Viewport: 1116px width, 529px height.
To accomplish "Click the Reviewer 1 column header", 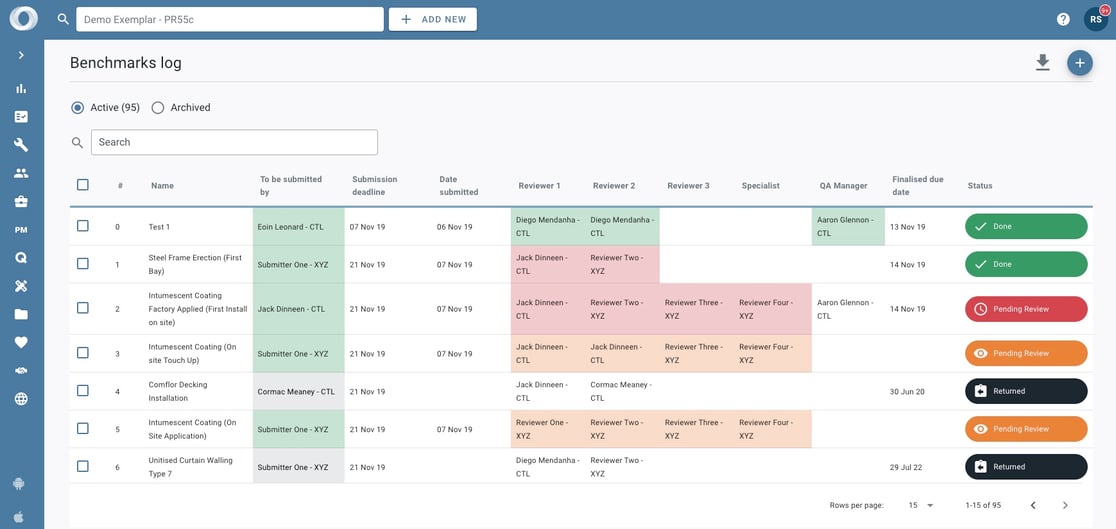I will 539,186.
